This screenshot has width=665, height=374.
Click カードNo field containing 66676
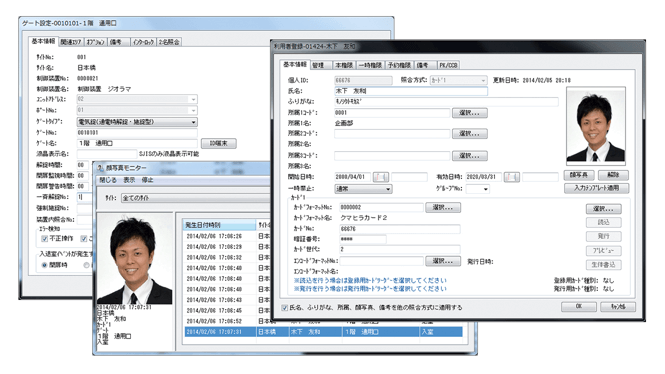400,229
